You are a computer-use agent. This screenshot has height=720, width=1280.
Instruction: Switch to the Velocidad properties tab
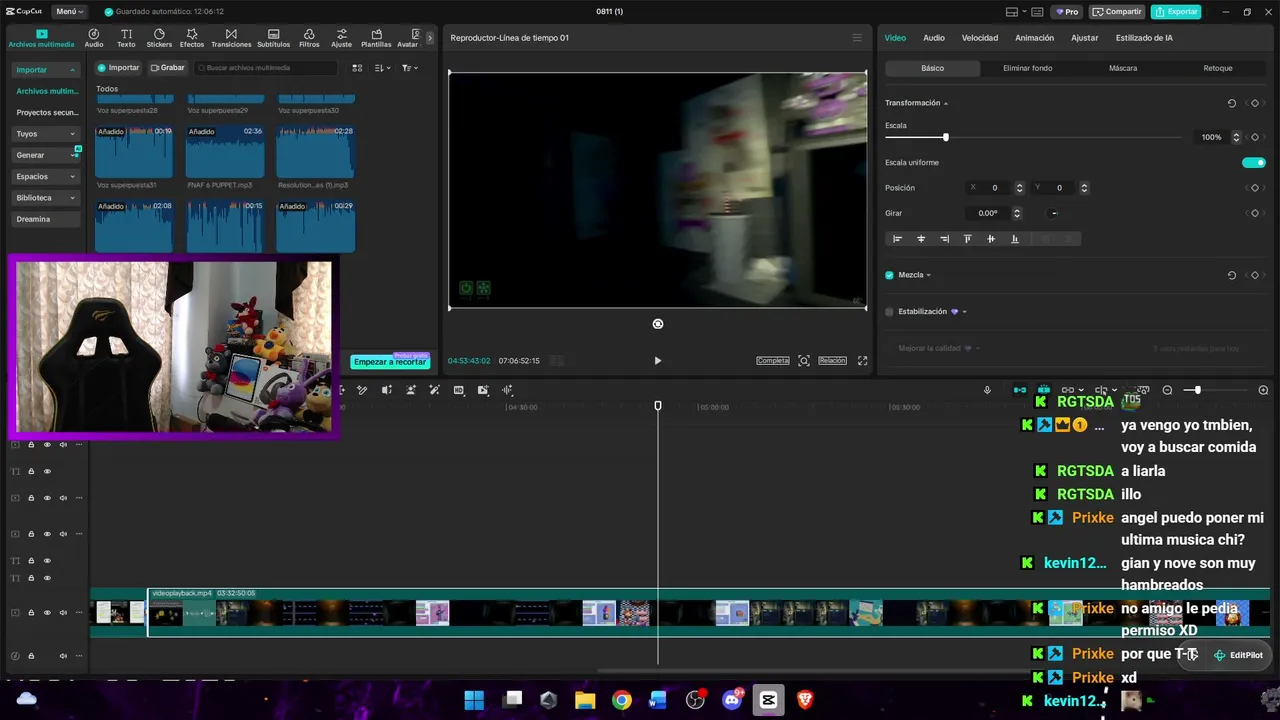980,38
